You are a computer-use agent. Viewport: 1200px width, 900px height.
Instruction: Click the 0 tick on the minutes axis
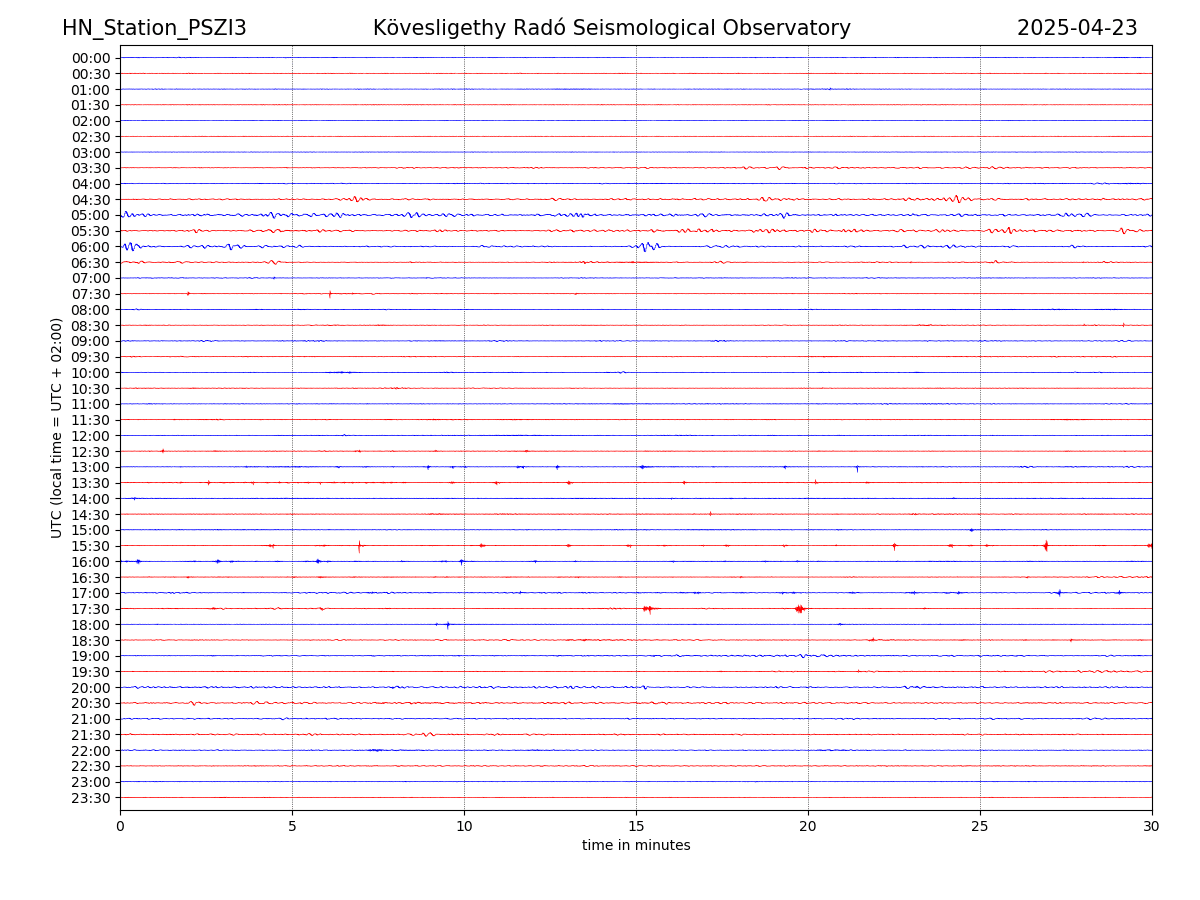120,826
